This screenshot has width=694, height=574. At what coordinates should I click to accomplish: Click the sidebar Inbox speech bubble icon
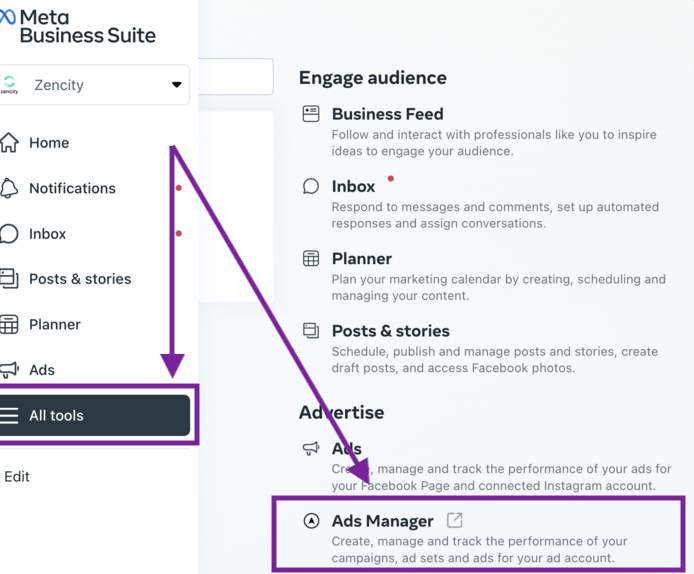pos(9,234)
